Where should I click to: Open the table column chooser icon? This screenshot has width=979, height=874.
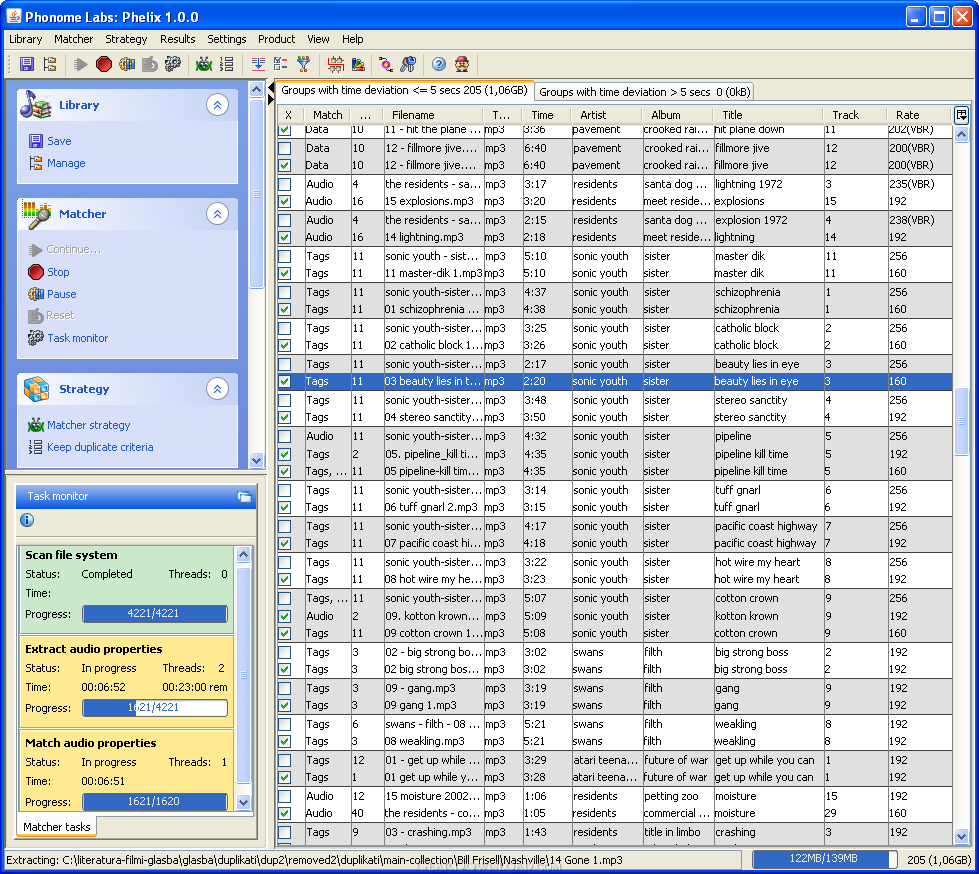962,115
